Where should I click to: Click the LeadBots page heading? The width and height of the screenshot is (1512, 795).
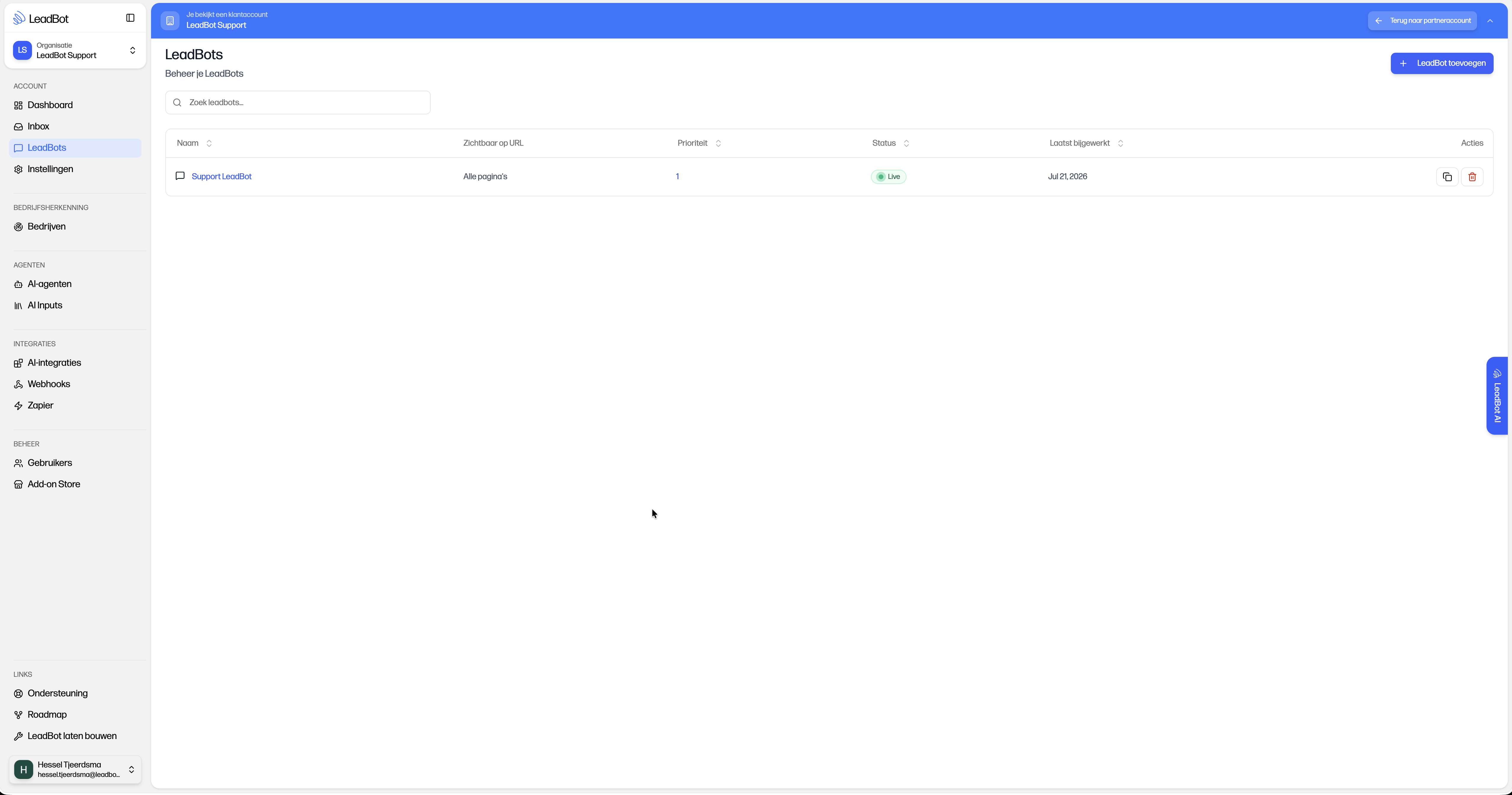tap(194, 55)
